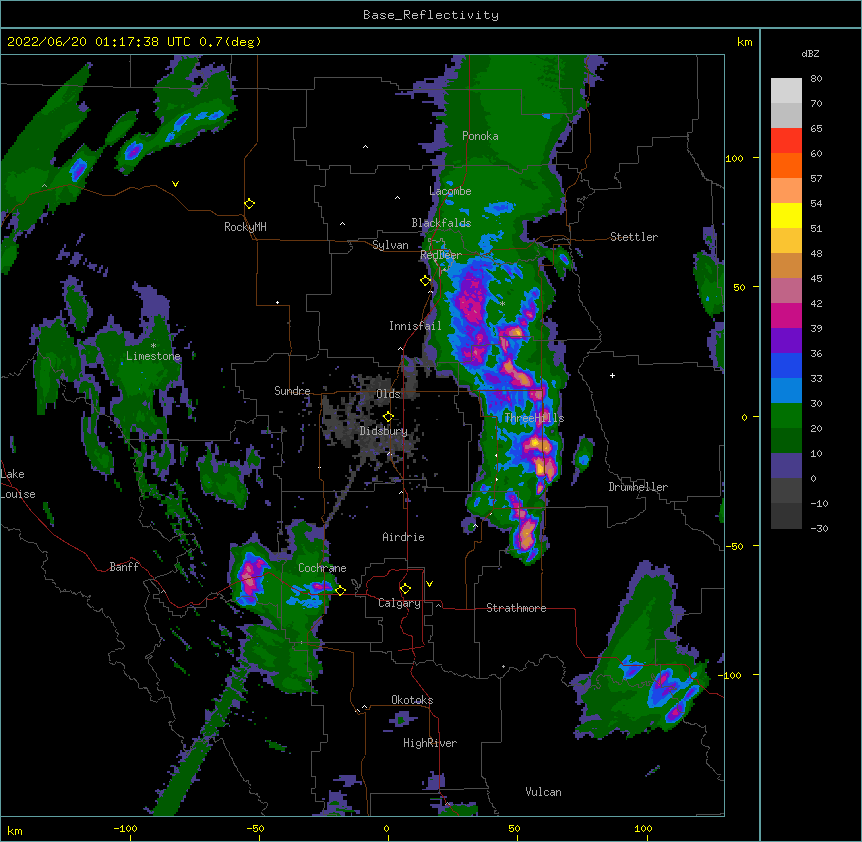Click the -50 tick on bottom axis
Image resolution: width=862 pixels, height=842 pixels.
click(255, 828)
